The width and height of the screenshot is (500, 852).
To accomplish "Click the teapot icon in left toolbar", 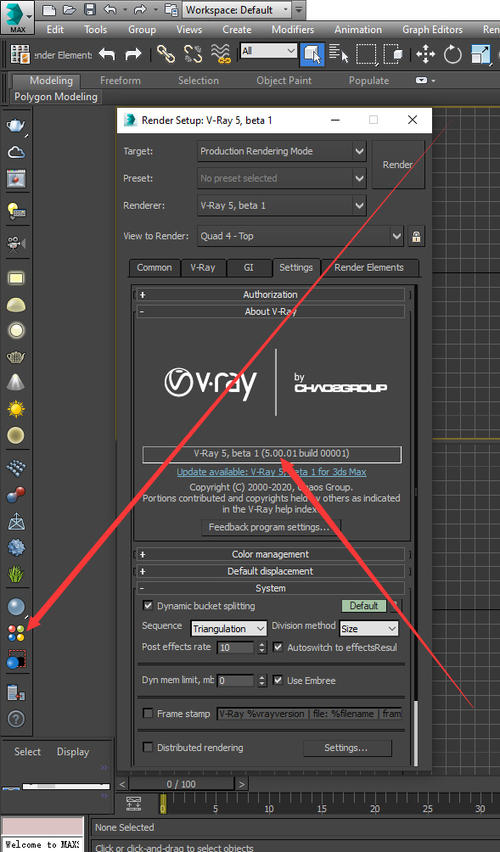I will click(16, 126).
